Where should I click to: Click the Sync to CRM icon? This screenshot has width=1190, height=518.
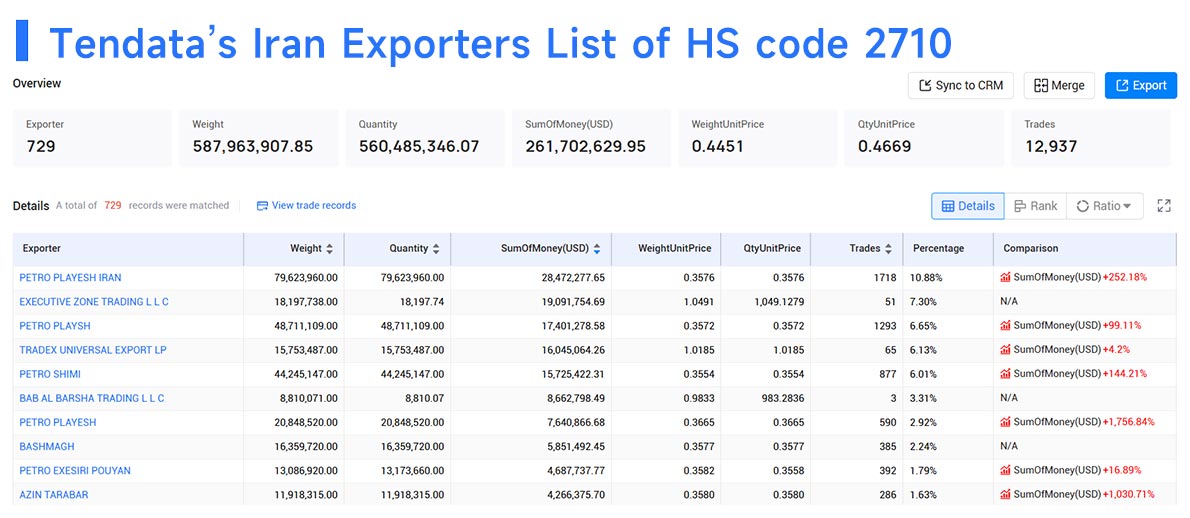point(925,86)
